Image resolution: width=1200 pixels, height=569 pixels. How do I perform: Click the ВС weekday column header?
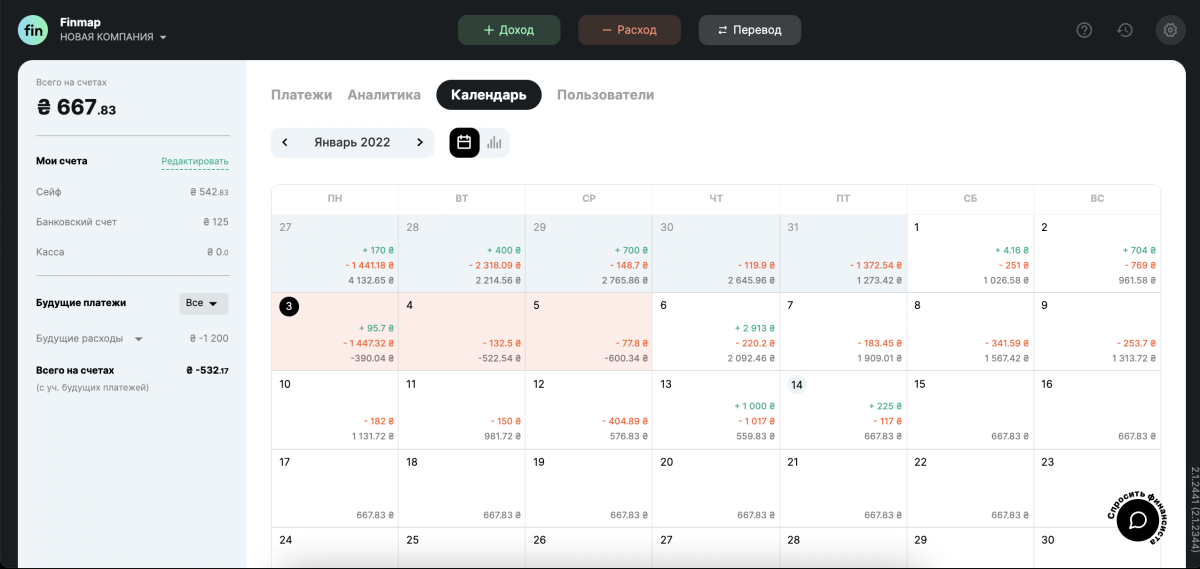pos(1097,199)
